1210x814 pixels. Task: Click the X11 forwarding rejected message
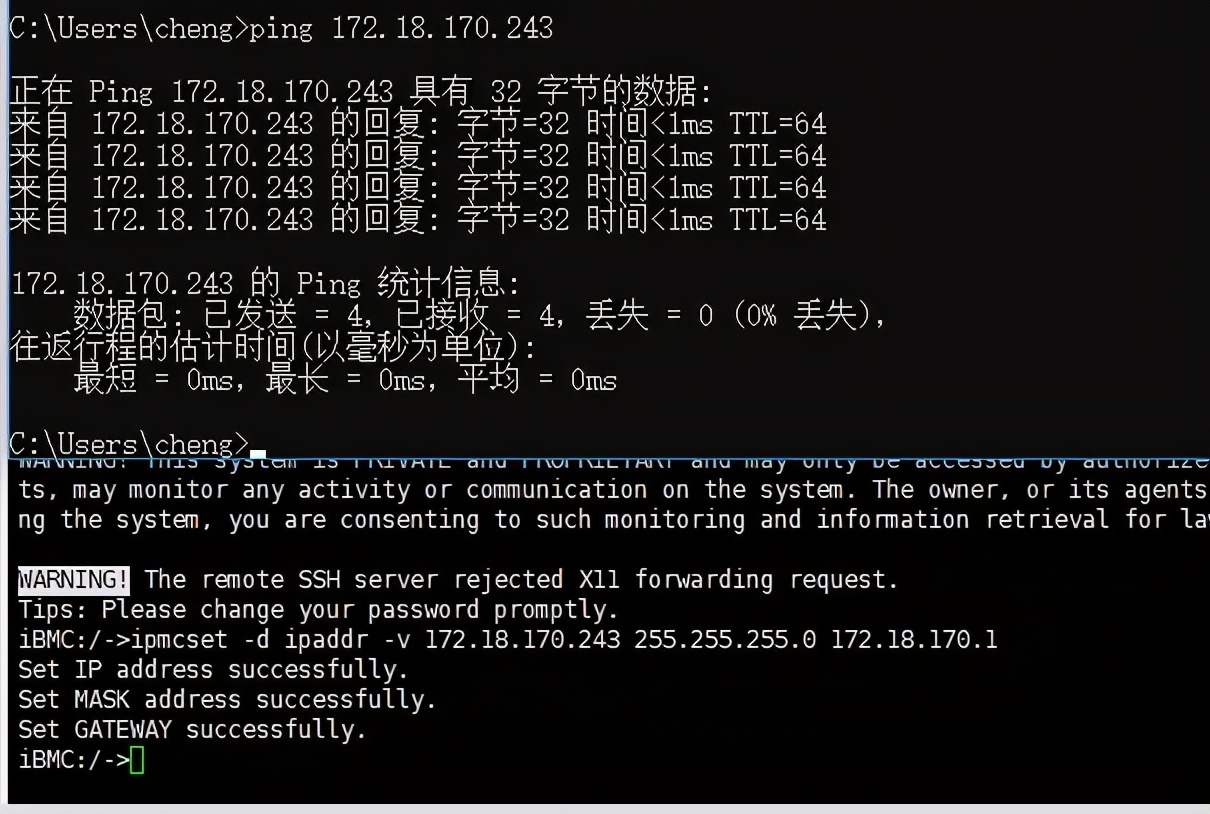click(521, 579)
